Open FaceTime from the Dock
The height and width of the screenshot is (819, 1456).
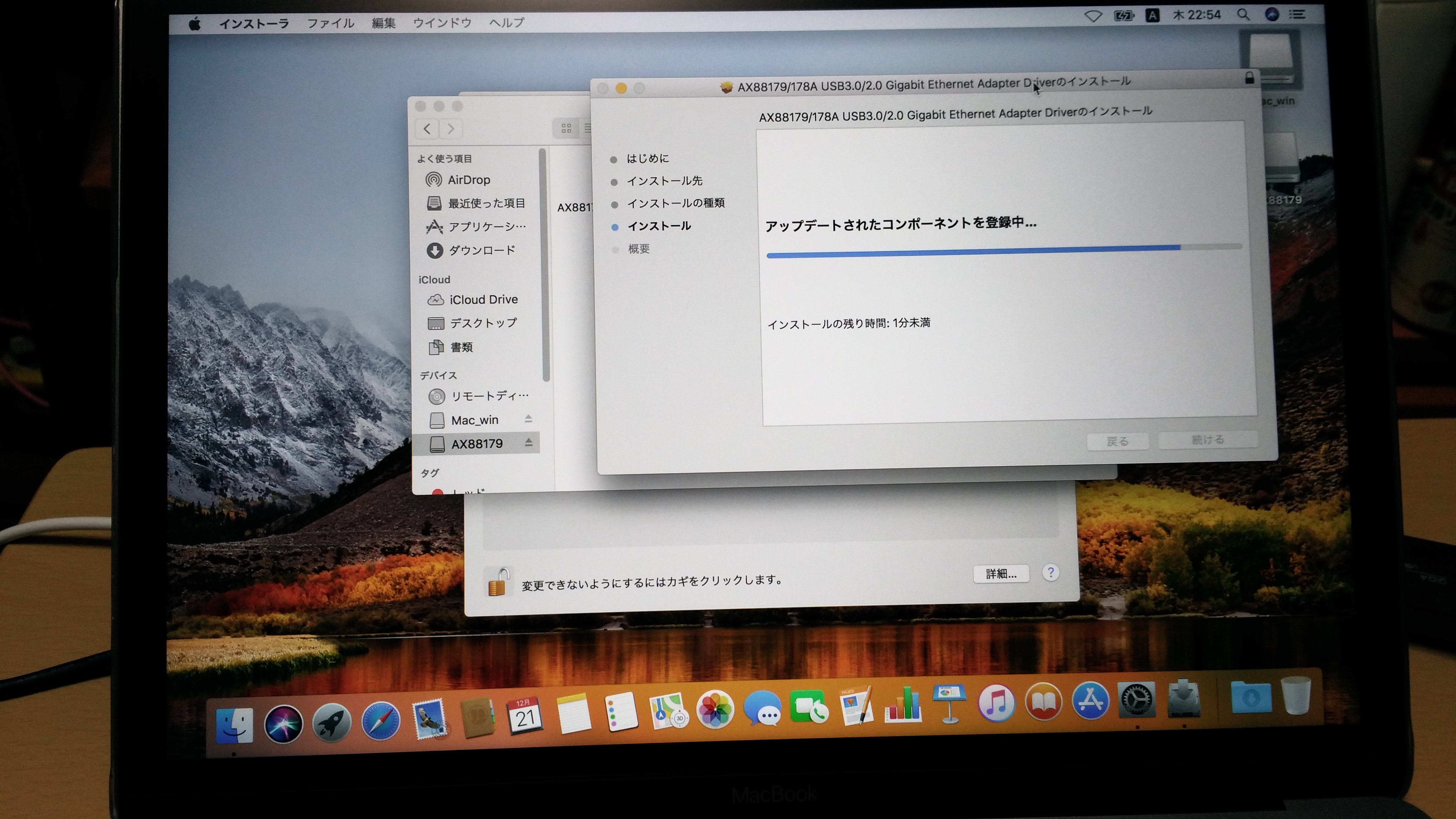pos(809,707)
